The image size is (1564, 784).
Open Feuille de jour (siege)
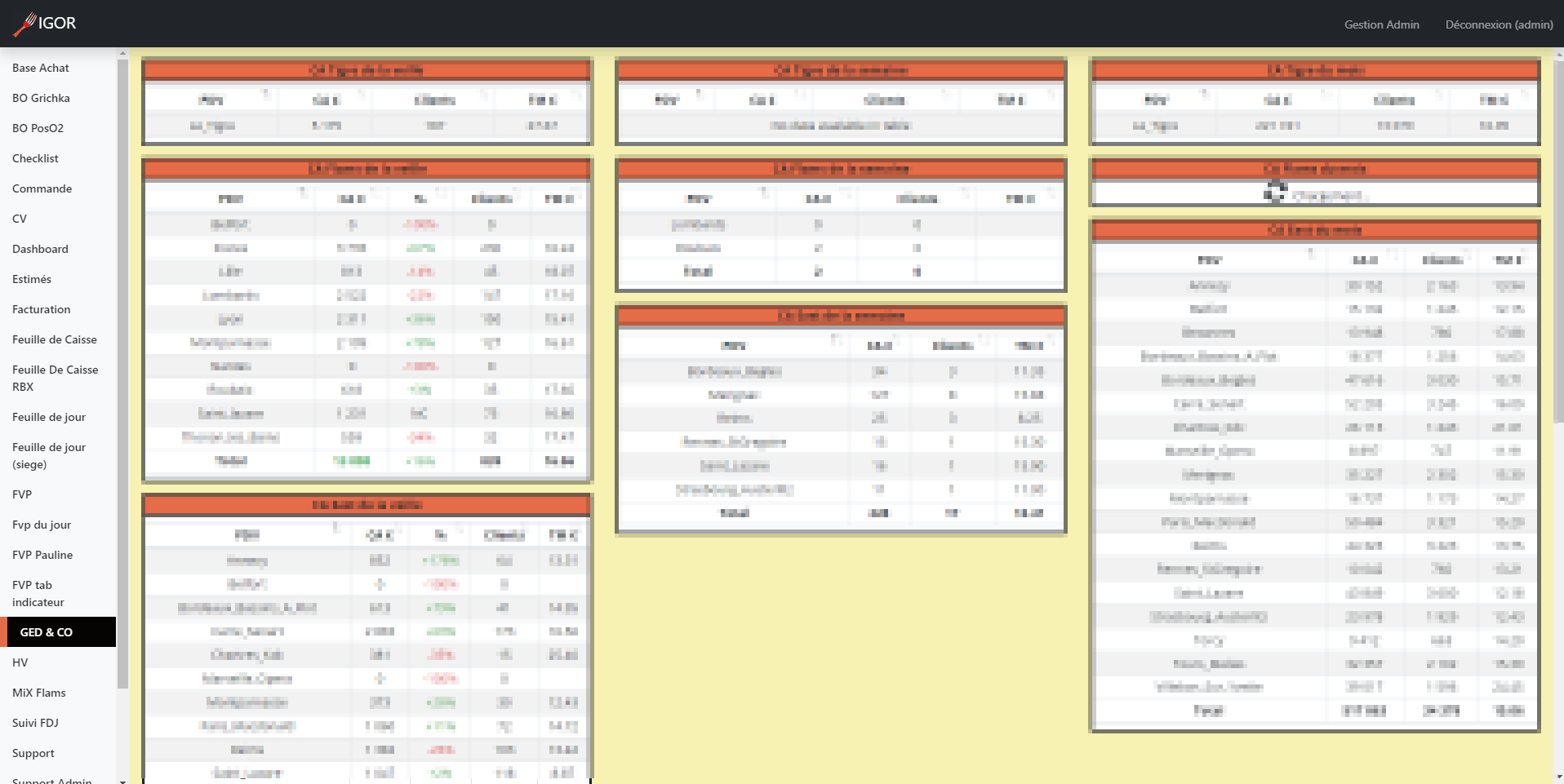(49, 456)
